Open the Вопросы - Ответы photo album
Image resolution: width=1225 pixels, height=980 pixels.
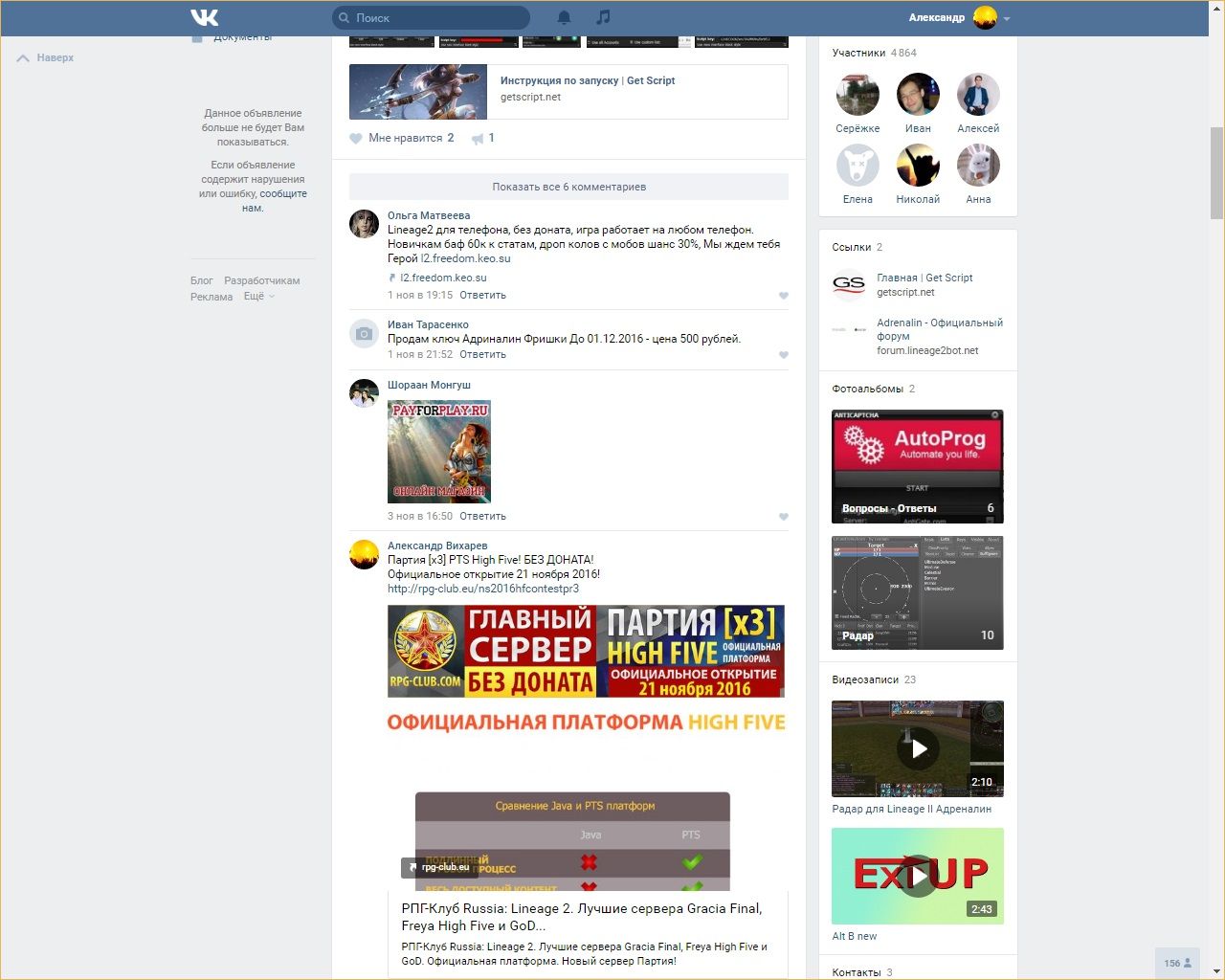[x=918, y=466]
